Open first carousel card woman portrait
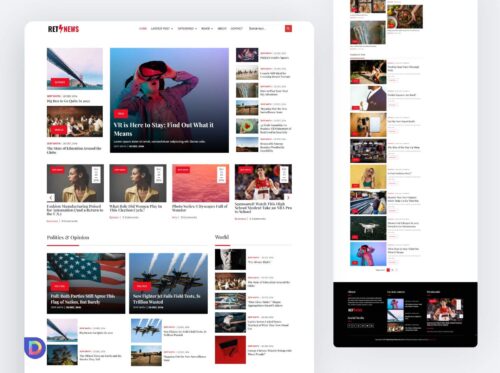500x373 pixels. point(75,183)
